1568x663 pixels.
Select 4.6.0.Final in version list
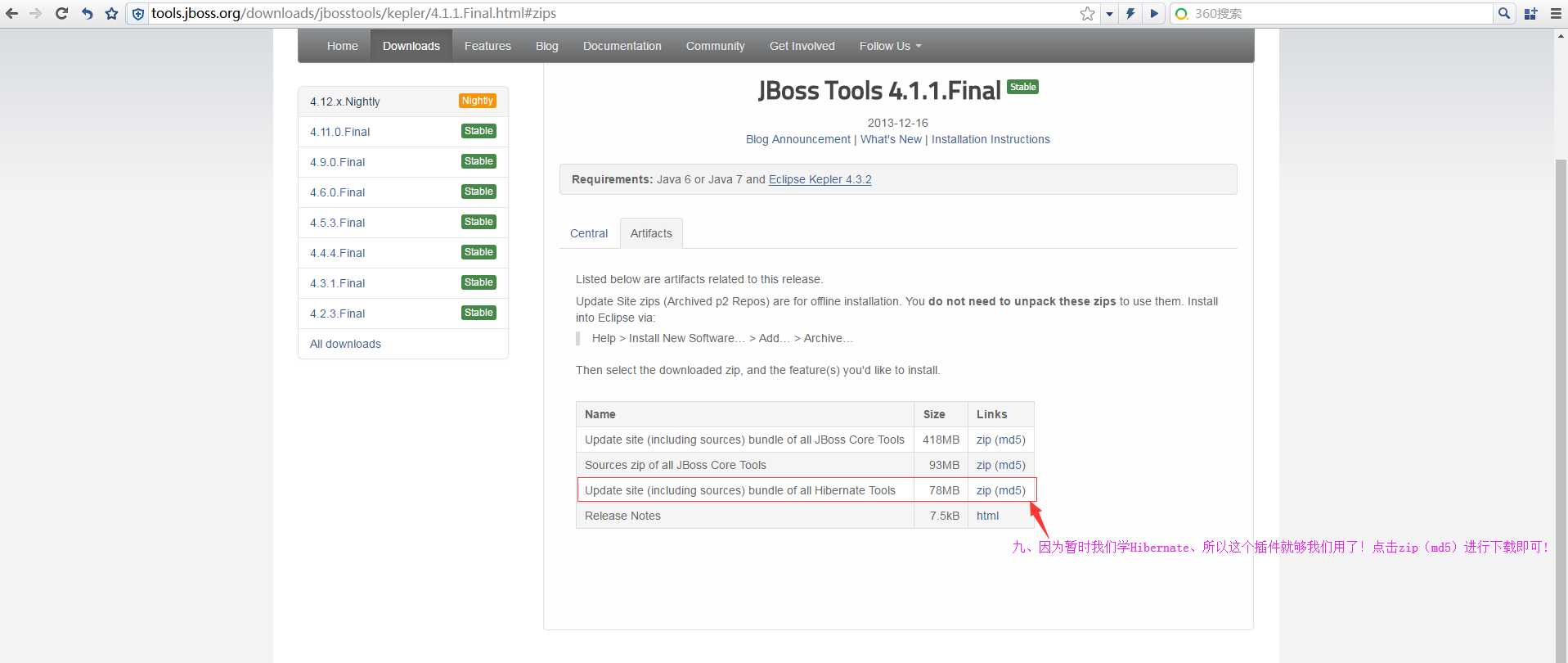[403, 192]
